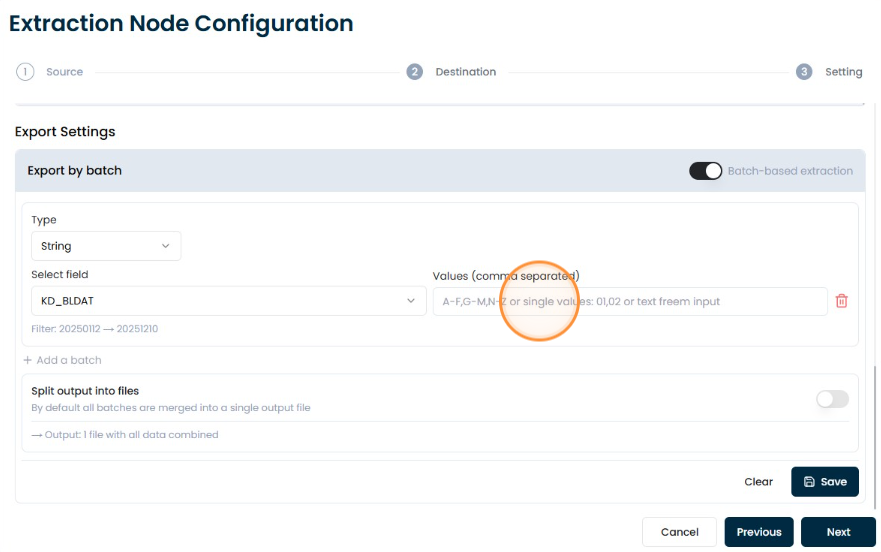Enable the Split output into files toggle
The height and width of the screenshot is (552, 881).
coord(832,399)
